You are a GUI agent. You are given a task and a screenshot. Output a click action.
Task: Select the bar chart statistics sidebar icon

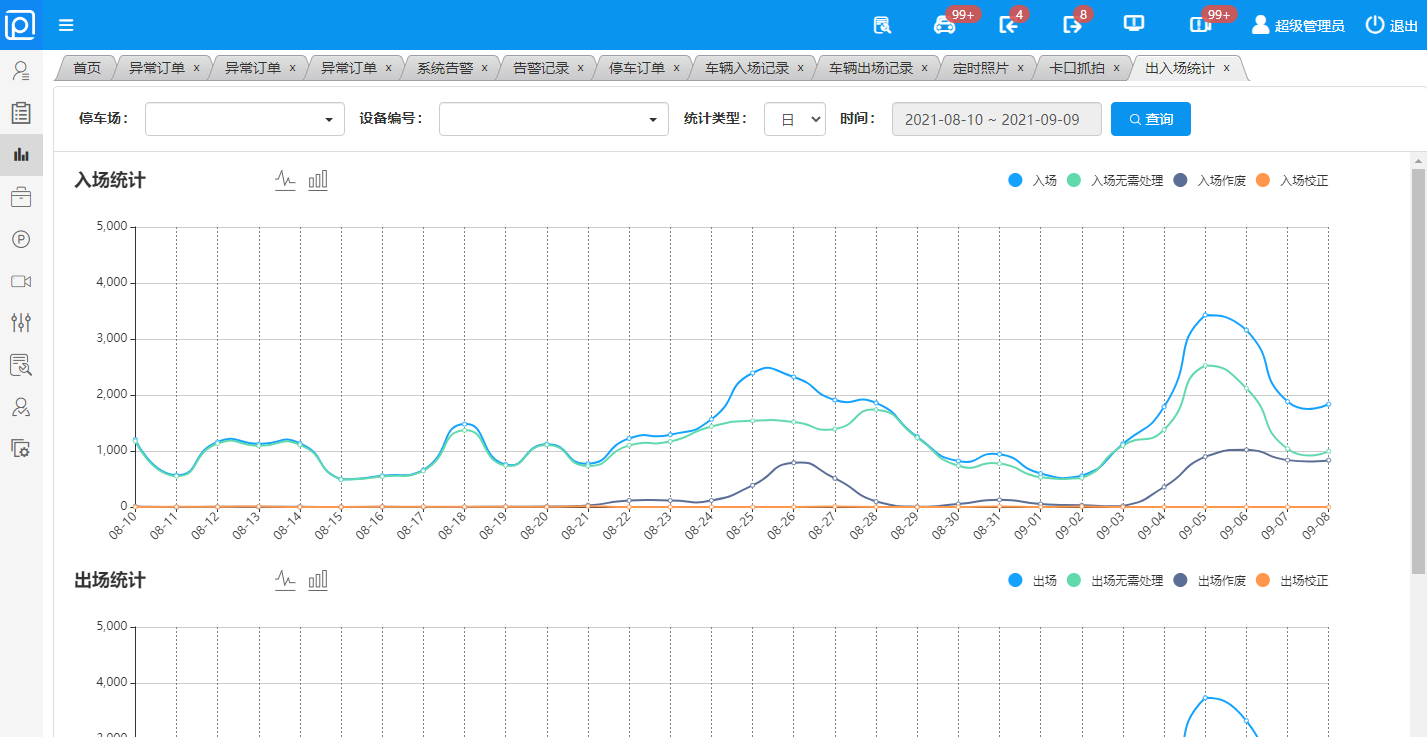(x=21, y=155)
